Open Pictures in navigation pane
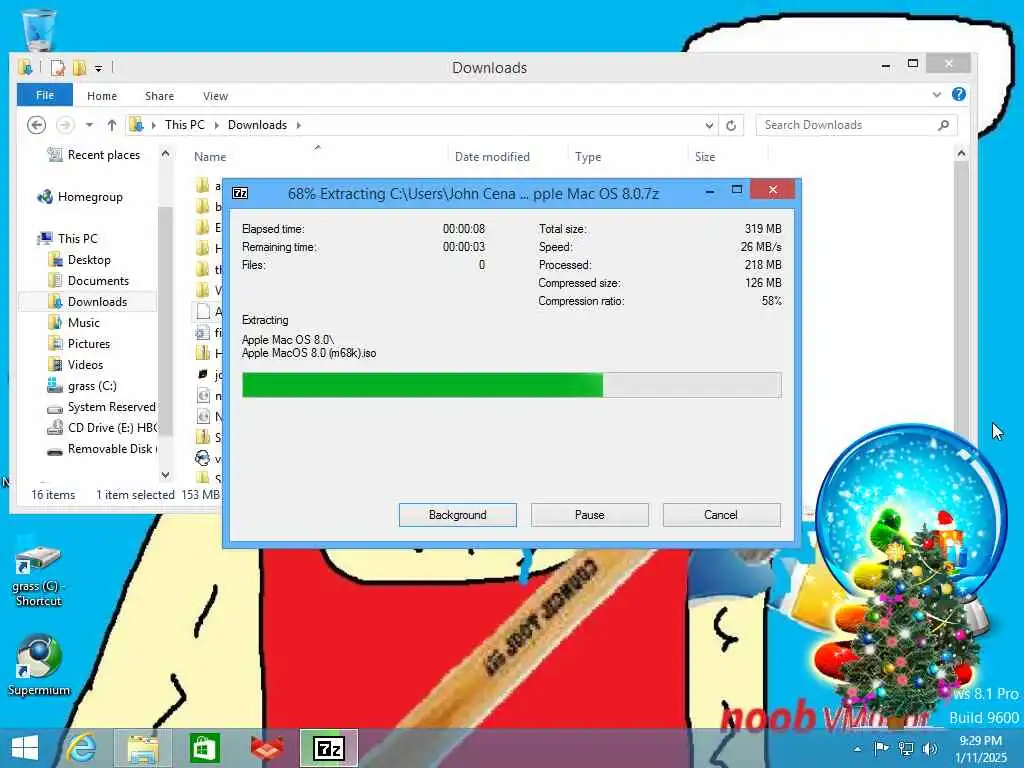 coord(79,344)
